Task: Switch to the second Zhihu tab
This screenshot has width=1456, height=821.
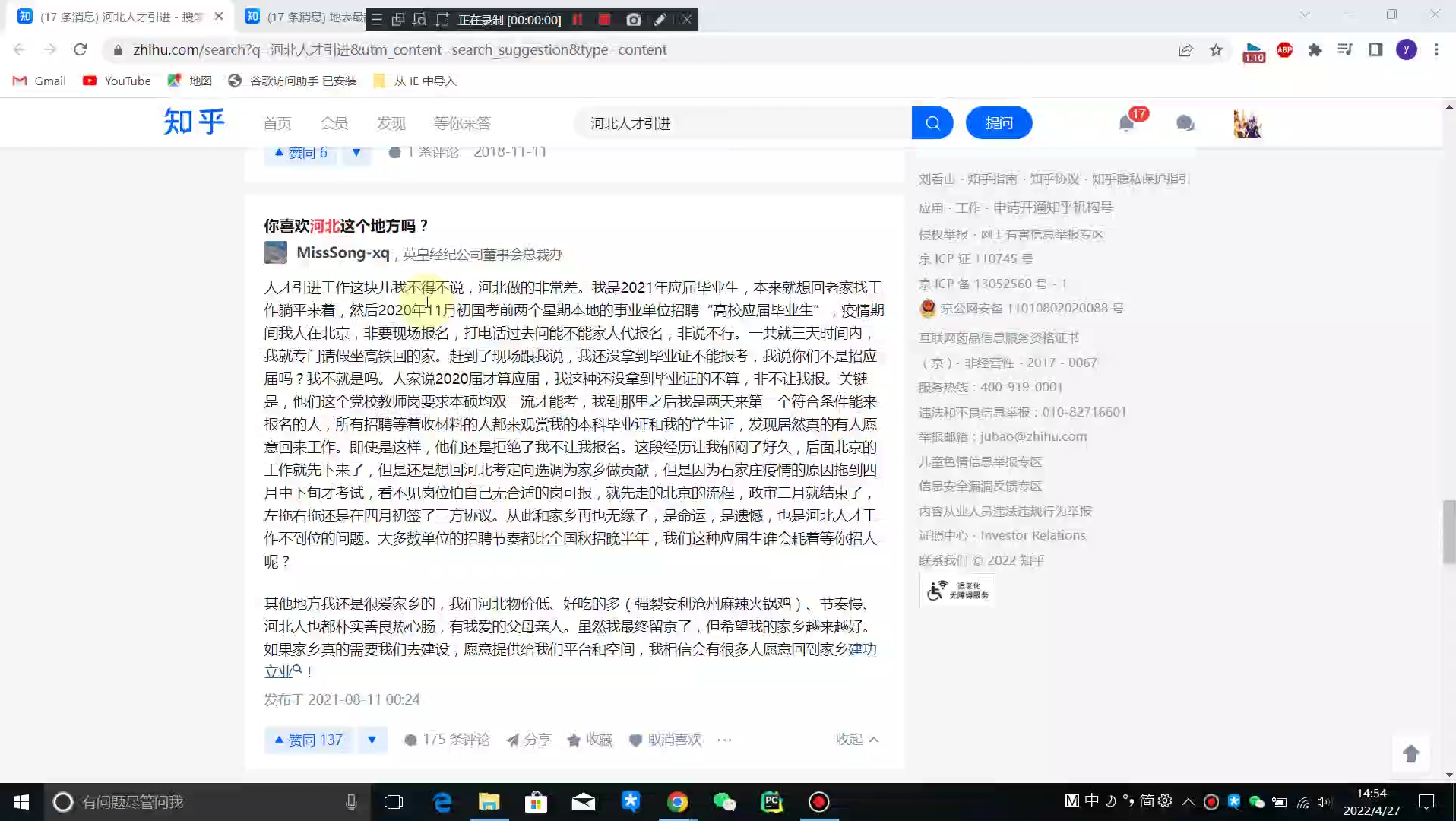Action: [x=304, y=17]
